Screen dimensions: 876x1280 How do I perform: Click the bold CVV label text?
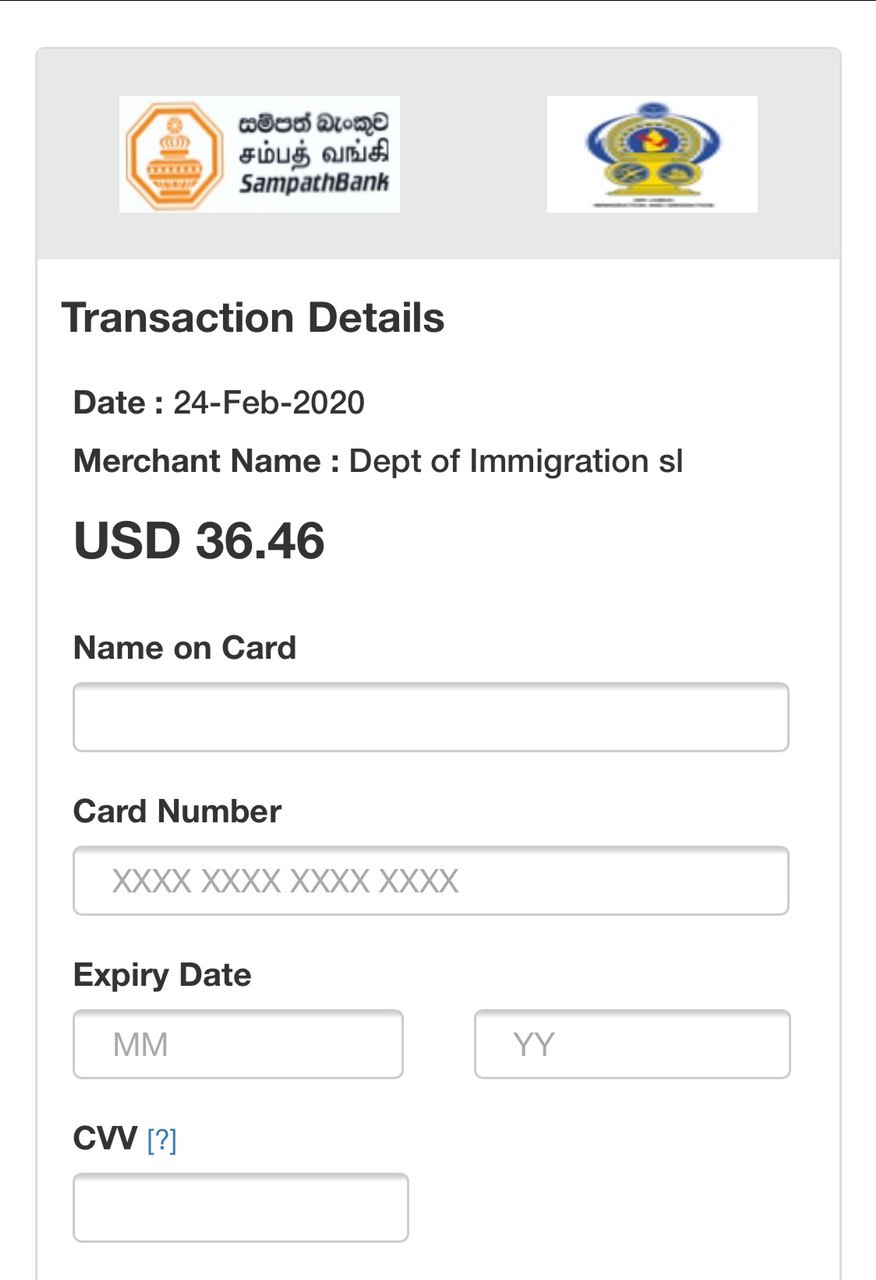tap(105, 1138)
